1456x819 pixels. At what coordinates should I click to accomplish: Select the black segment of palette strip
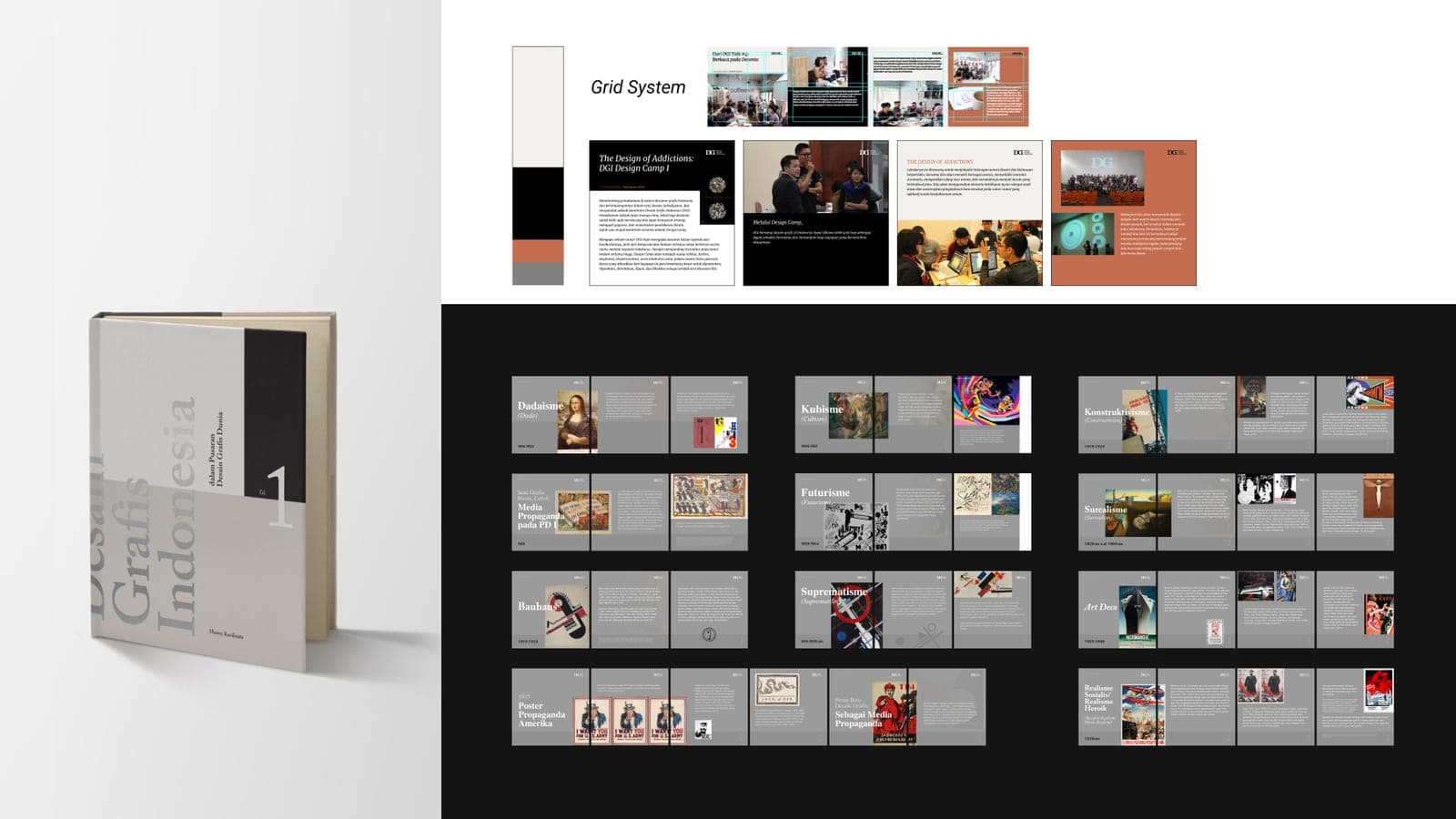pos(538,204)
